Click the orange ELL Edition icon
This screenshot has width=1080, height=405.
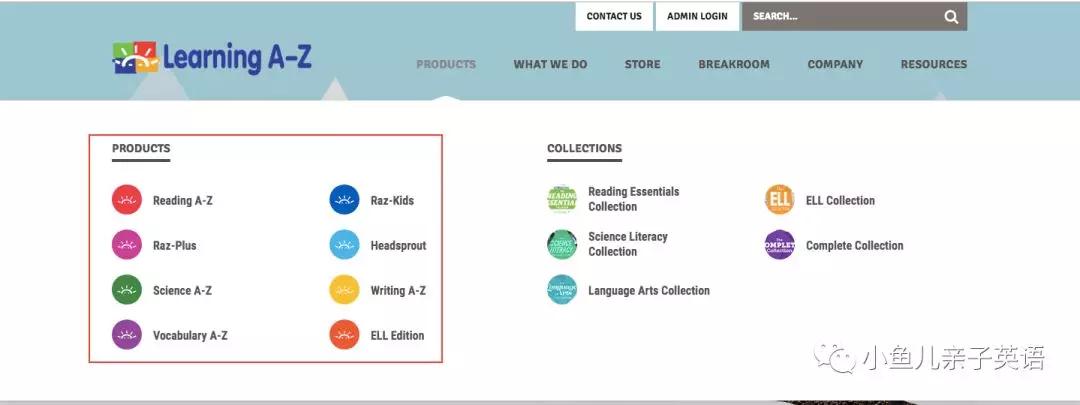[344, 335]
